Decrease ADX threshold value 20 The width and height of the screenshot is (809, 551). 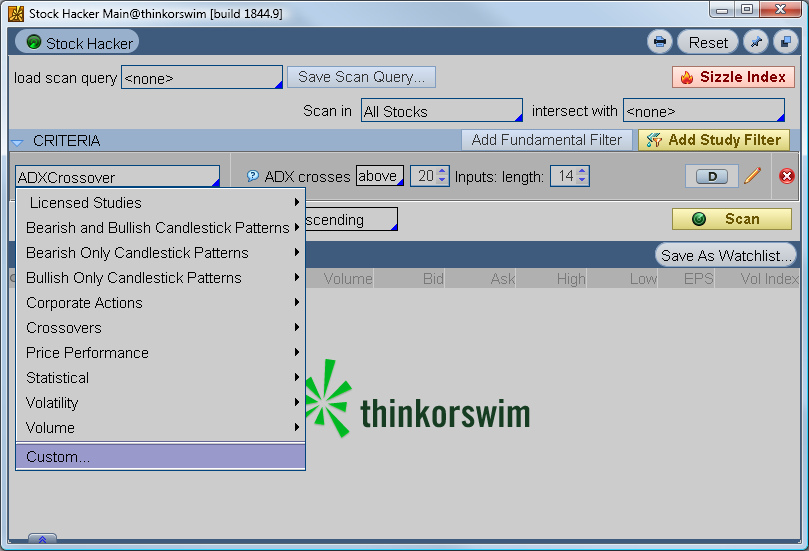[x=442, y=180]
